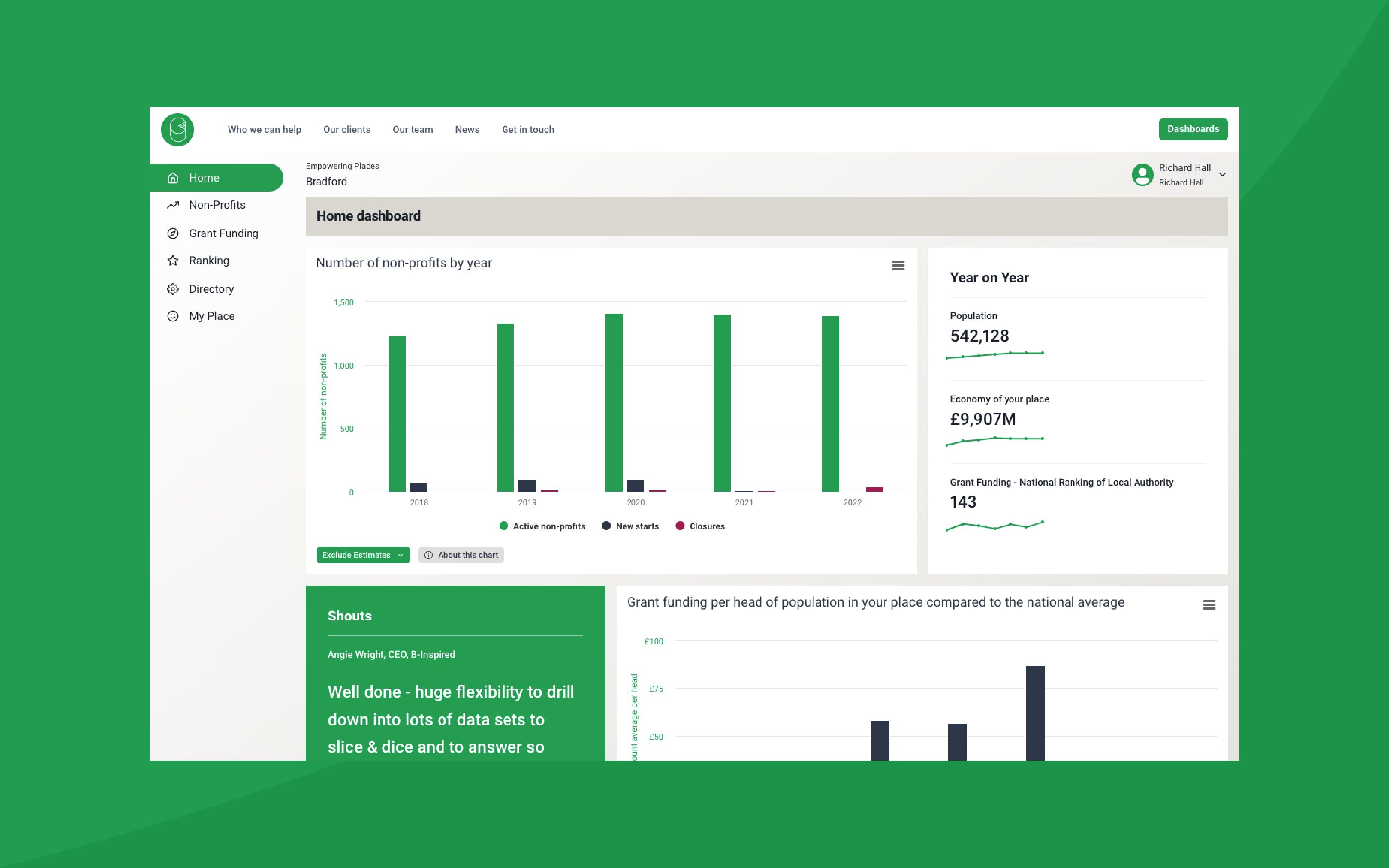This screenshot has height=868, width=1389.
Task: Click the Dashboards button
Action: click(x=1193, y=129)
